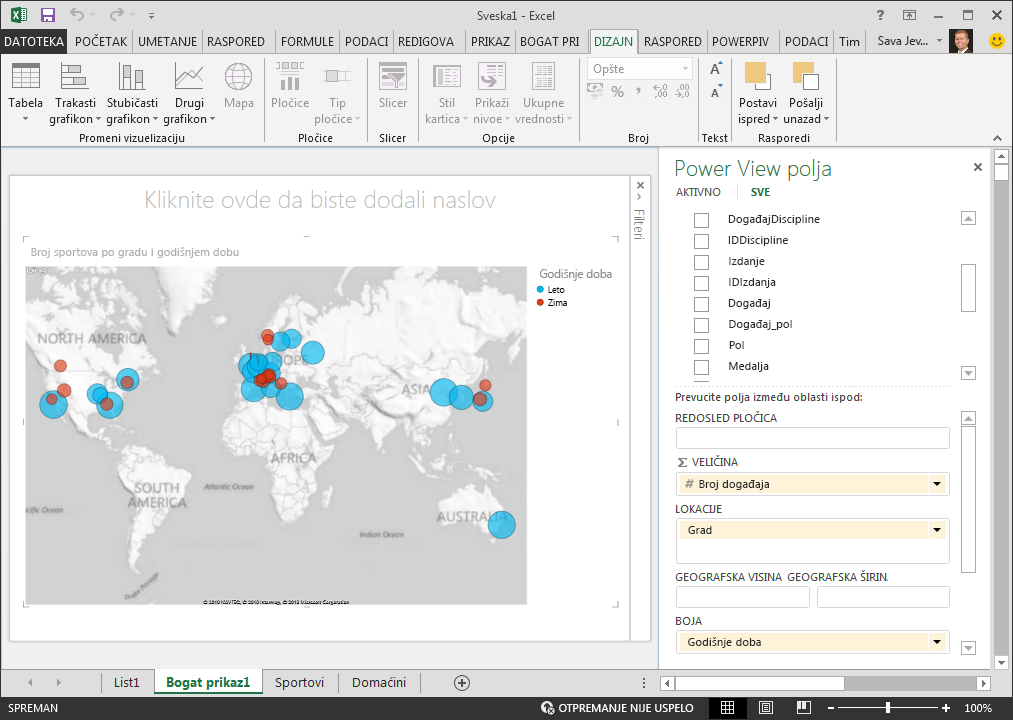Image resolution: width=1013 pixels, height=720 pixels.
Task: Click the smiley feedback icon
Action: click(x=997, y=41)
